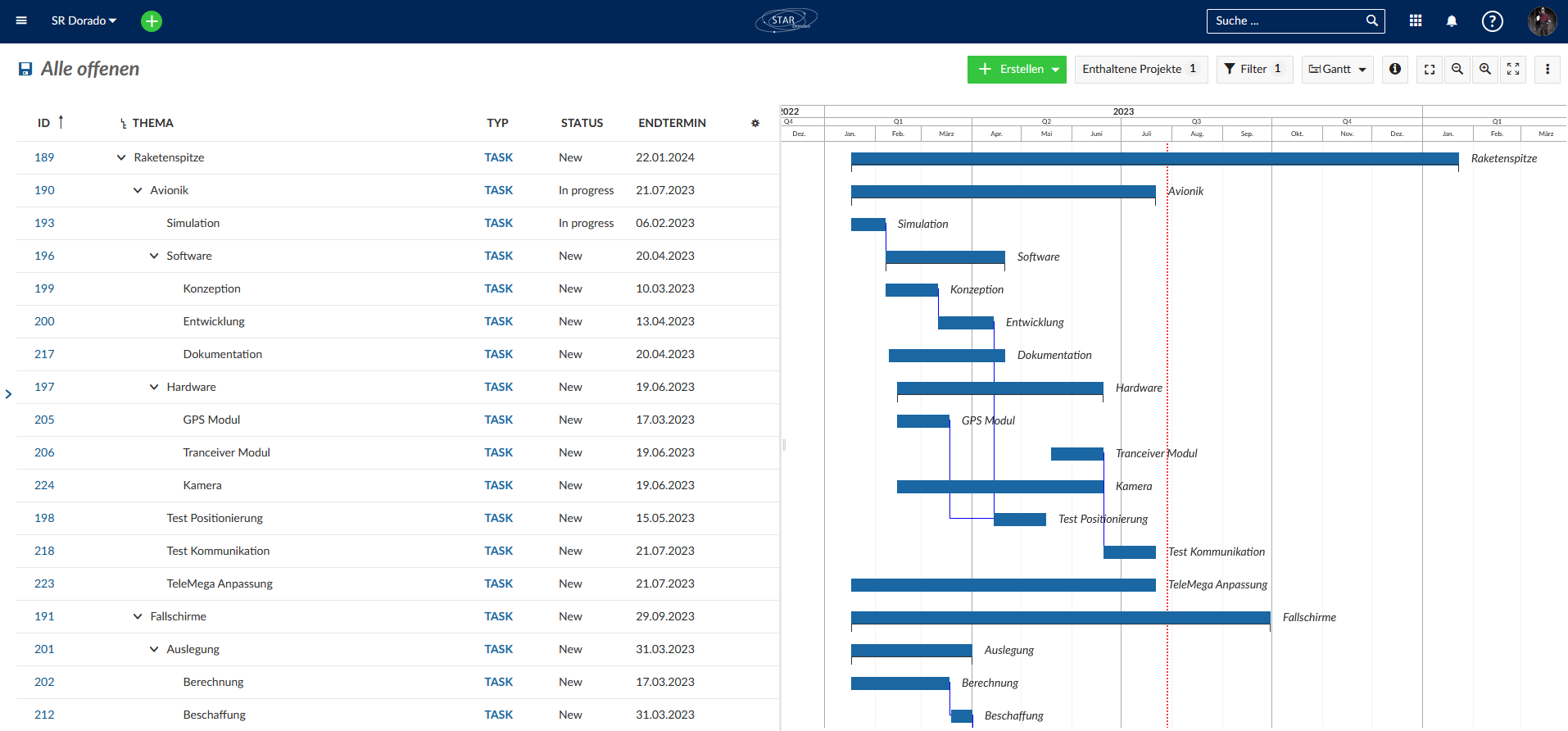The image size is (1568, 731).
Task: Collapse the Raketenspitze task tree
Action: 121,158
